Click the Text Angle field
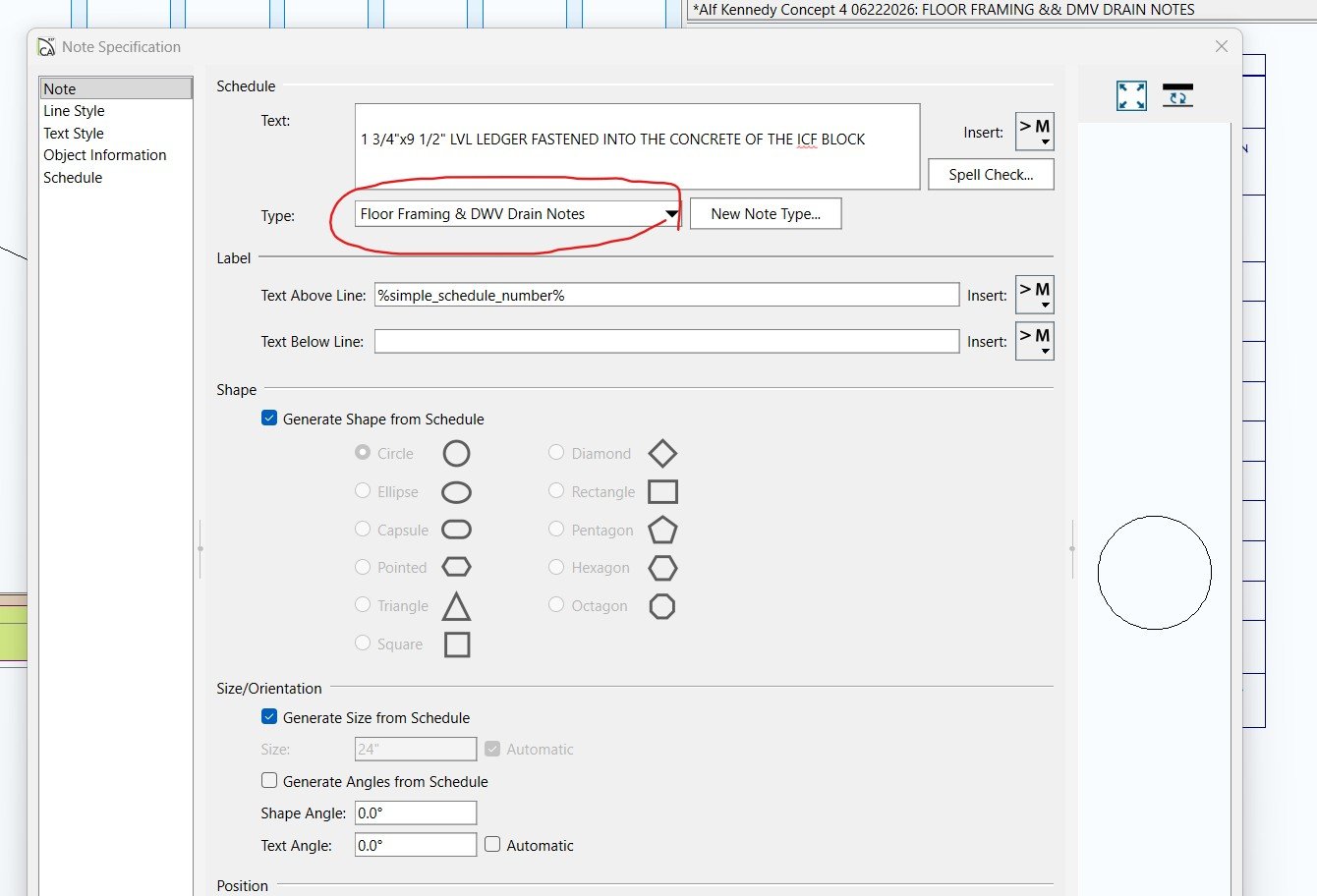The image size is (1317, 896). tap(416, 844)
